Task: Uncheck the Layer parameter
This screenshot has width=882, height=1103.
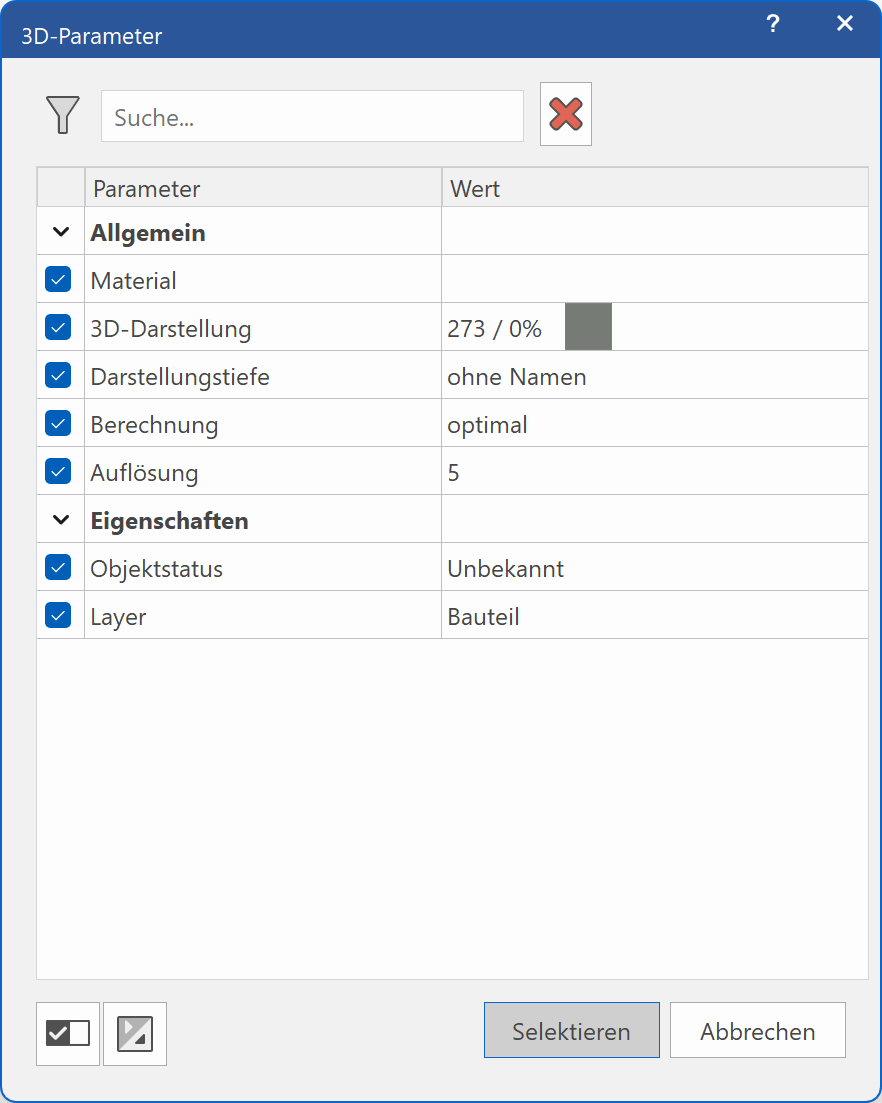Action: tap(59, 615)
